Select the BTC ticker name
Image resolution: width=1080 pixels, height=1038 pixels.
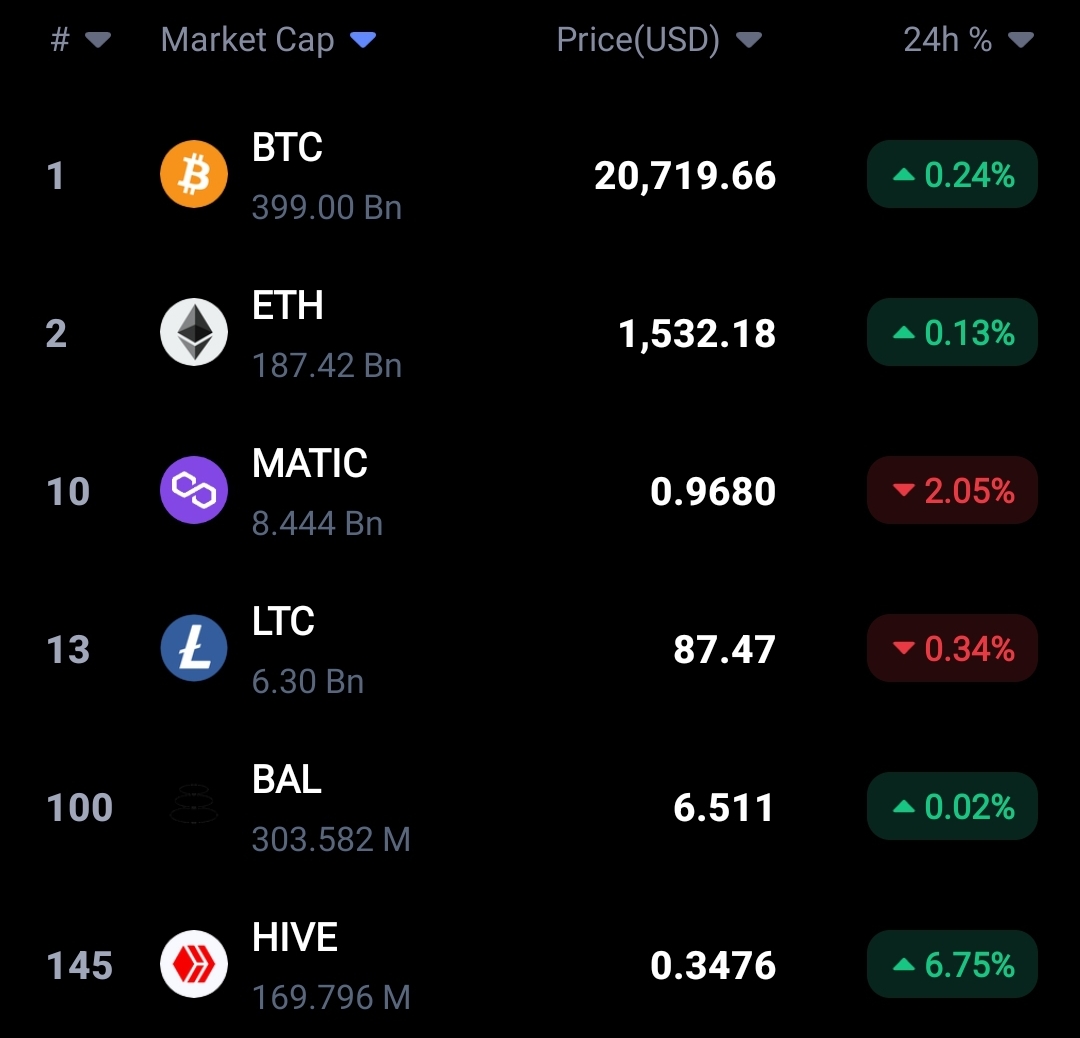pos(287,148)
